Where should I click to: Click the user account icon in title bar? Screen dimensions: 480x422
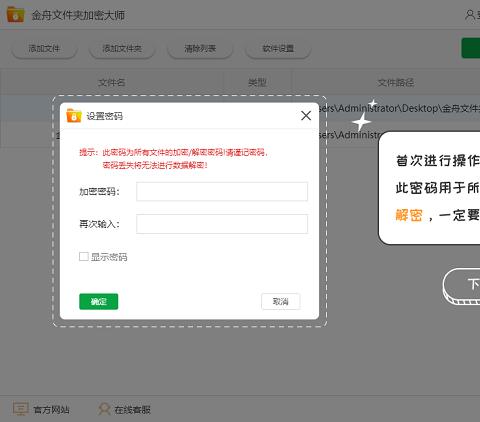coord(470,15)
